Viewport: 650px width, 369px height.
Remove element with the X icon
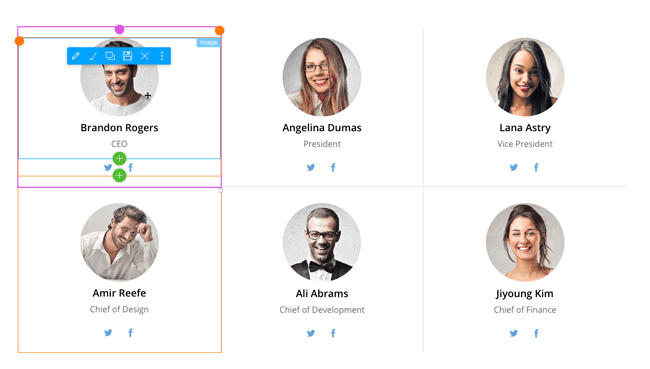145,56
